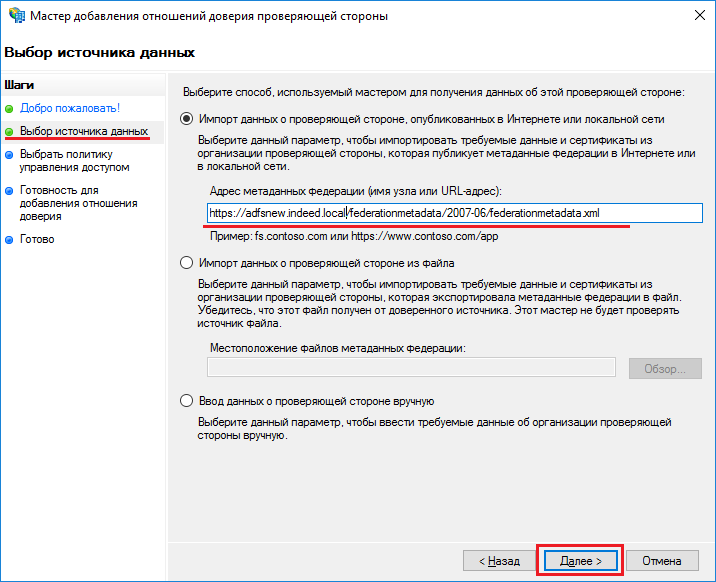Click green bullet beside Выбор источника данных
The image size is (716, 582).
10,131
